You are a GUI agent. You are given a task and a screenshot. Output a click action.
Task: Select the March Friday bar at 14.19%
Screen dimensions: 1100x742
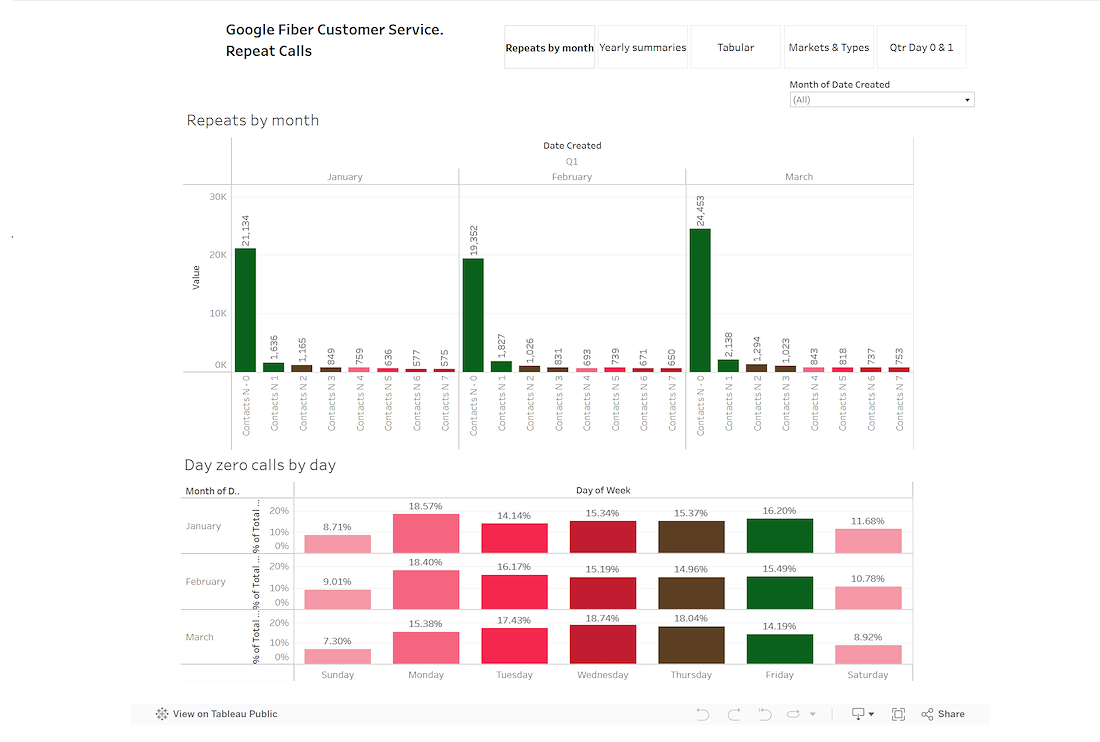tap(779, 649)
